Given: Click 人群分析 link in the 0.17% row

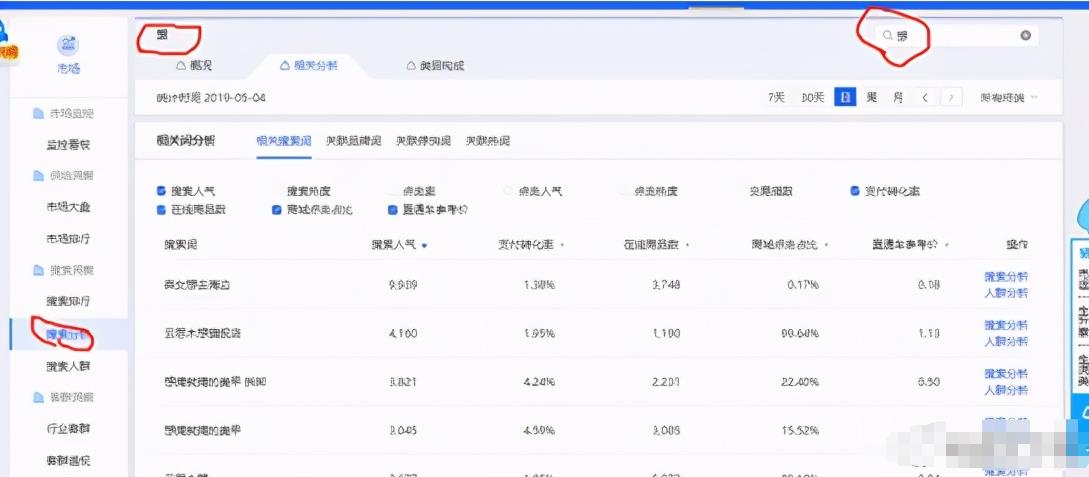Looking at the screenshot, I should (x=1006, y=293).
